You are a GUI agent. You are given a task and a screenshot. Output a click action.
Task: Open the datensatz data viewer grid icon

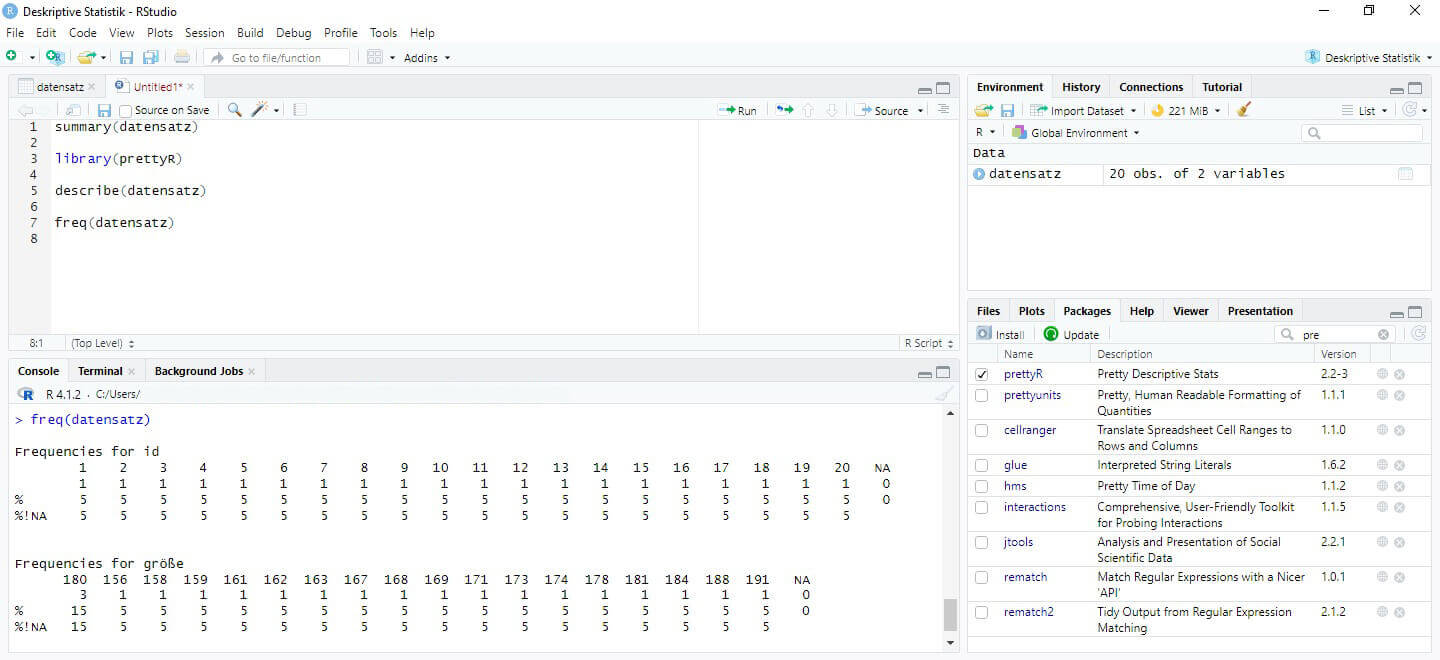pos(1405,174)
